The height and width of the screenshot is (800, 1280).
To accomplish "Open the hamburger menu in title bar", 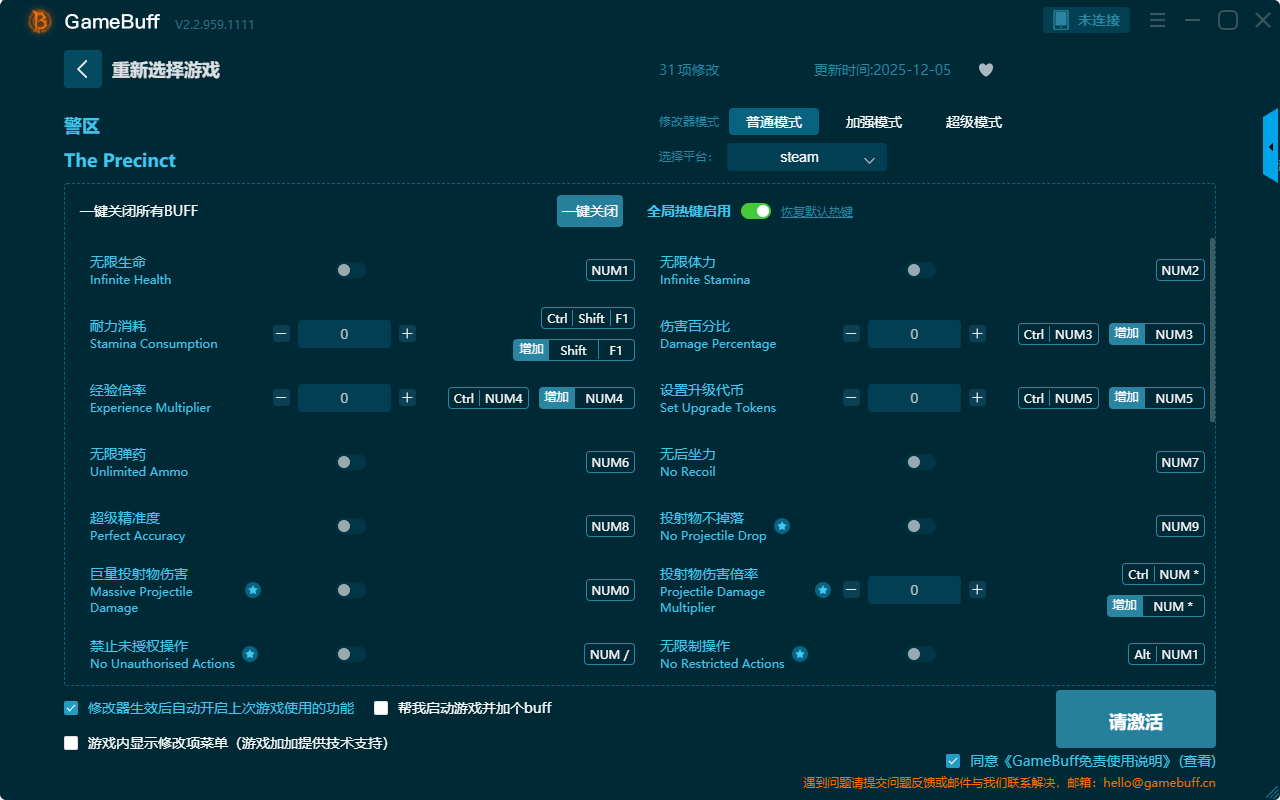I will tap(1157, 20).
